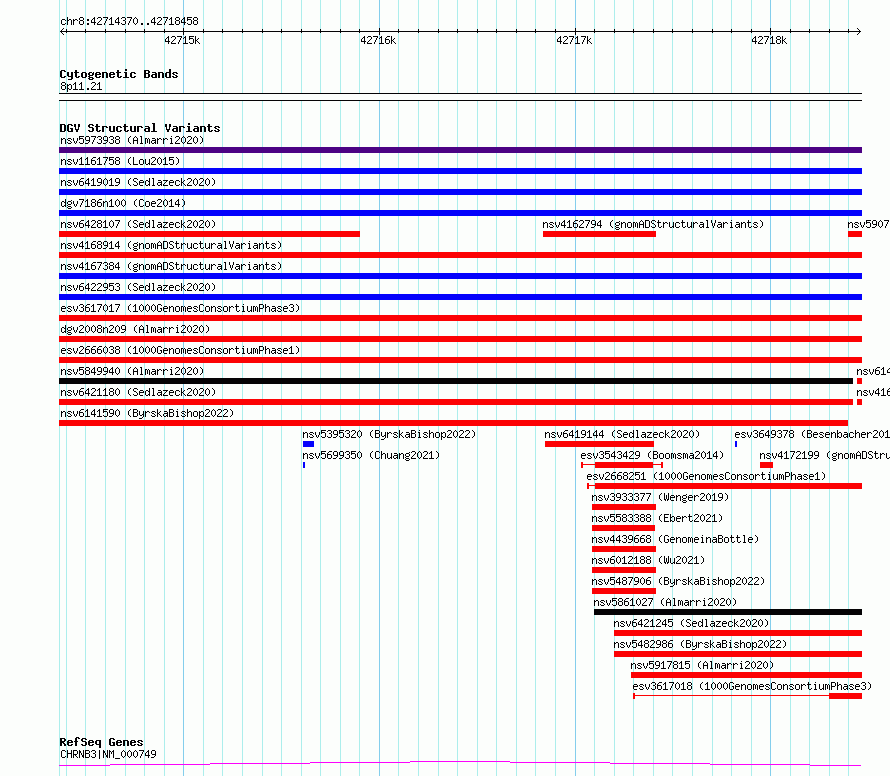Click nsv4162794 (gnomADStructuralVariants) label
Image resolution: width=890 pixels, height=776 pixels.
point(653,224)
